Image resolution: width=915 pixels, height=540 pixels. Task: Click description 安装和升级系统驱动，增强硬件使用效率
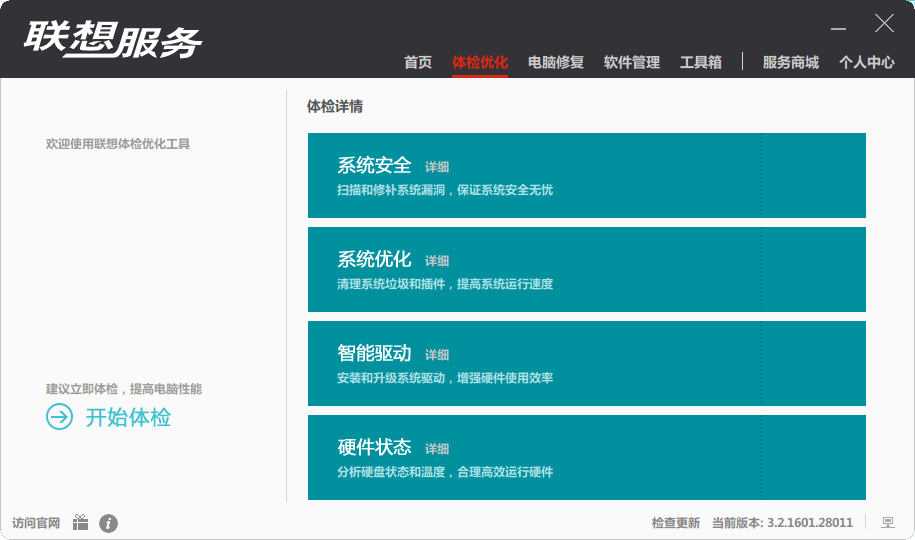445,378
